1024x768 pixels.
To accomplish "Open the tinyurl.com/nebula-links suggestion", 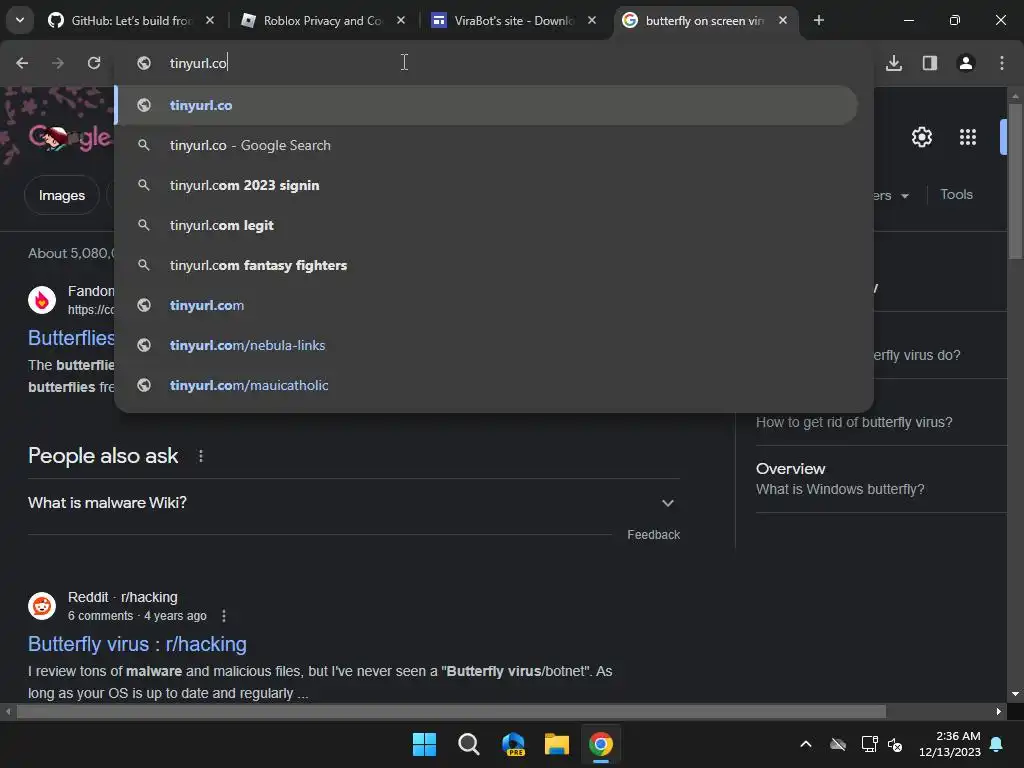I will (x=487, y=345).
